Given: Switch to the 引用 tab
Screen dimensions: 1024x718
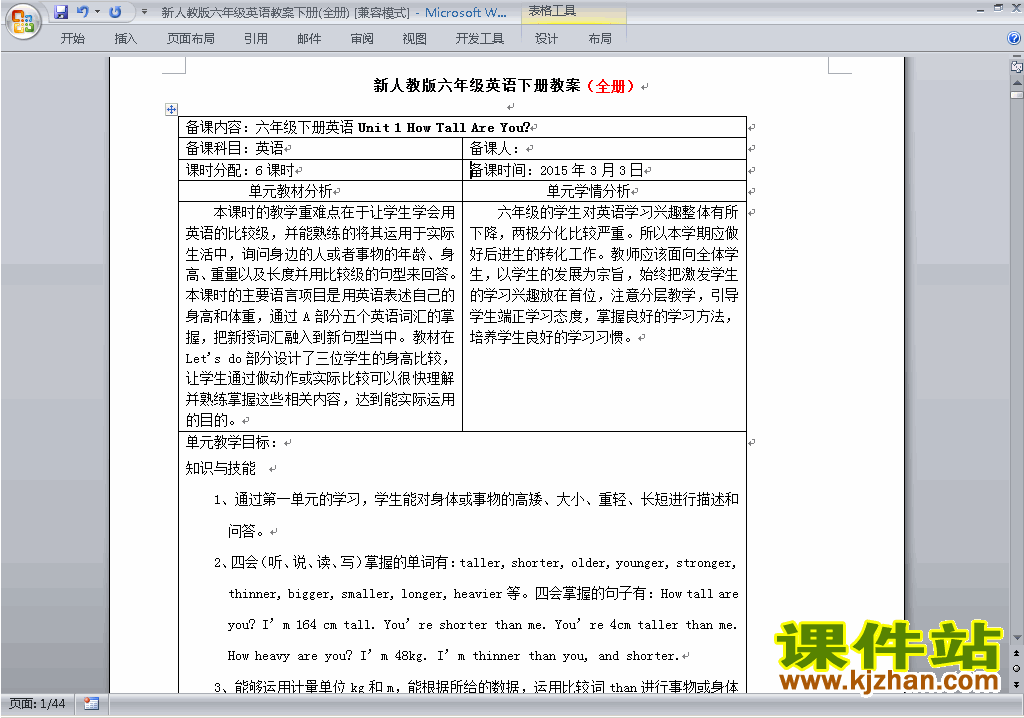Looking at the screenshot, I should [x=255, y=39].
